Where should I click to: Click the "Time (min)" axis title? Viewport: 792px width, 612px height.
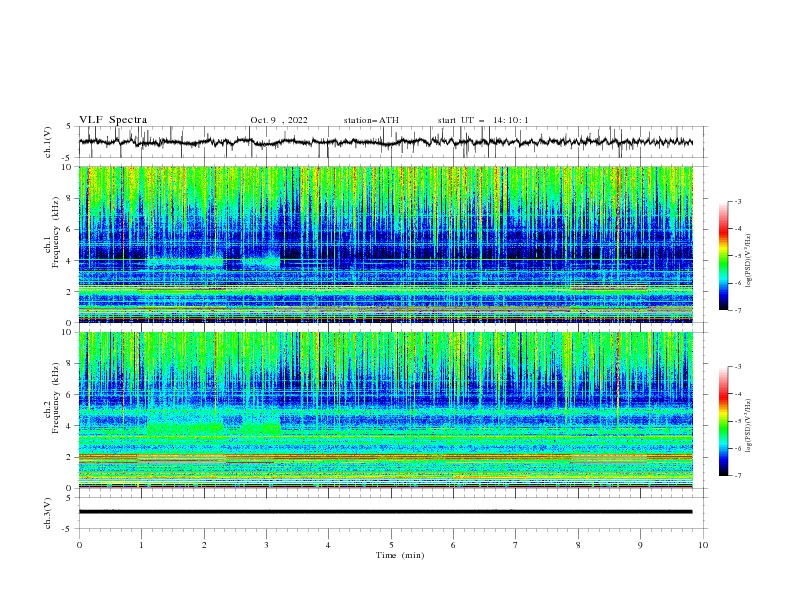pyautogui.click(x=400, y=555)
